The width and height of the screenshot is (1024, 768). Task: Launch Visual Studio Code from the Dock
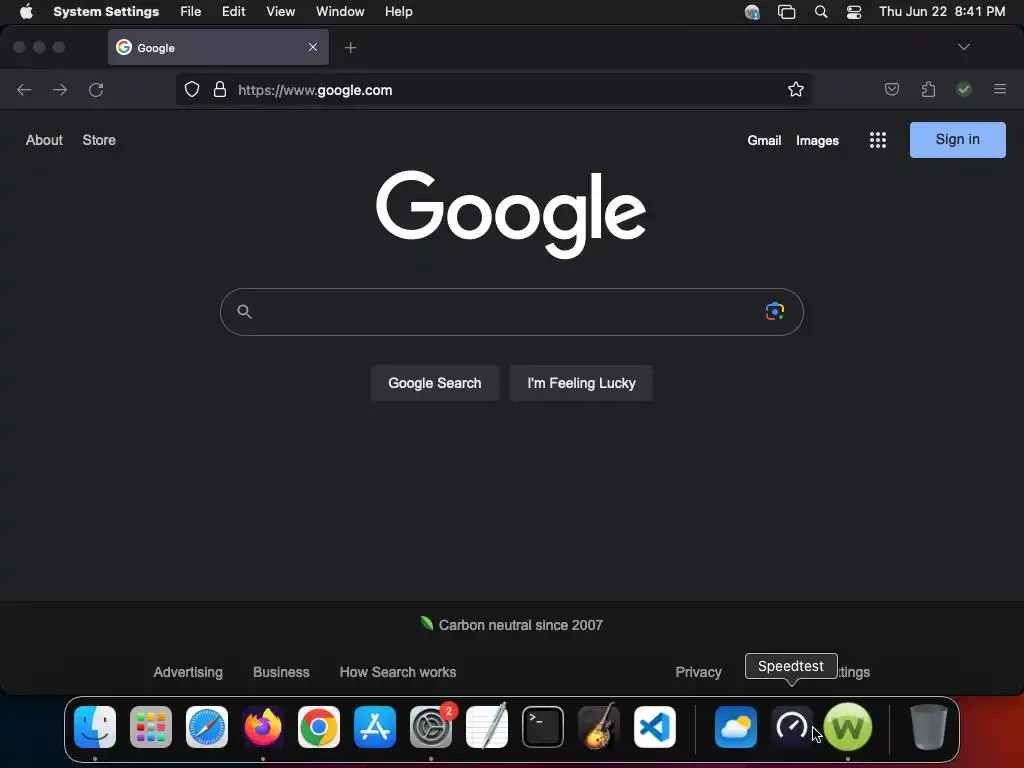click(654, 727)
